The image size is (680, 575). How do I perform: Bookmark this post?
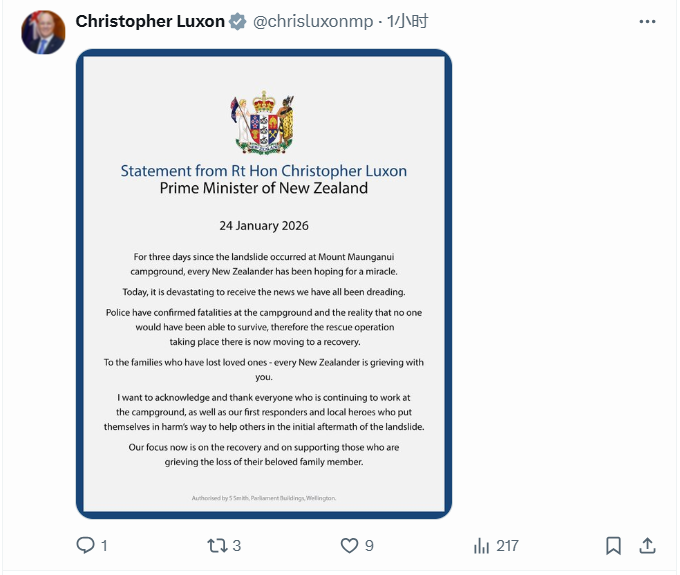[613, 545]
